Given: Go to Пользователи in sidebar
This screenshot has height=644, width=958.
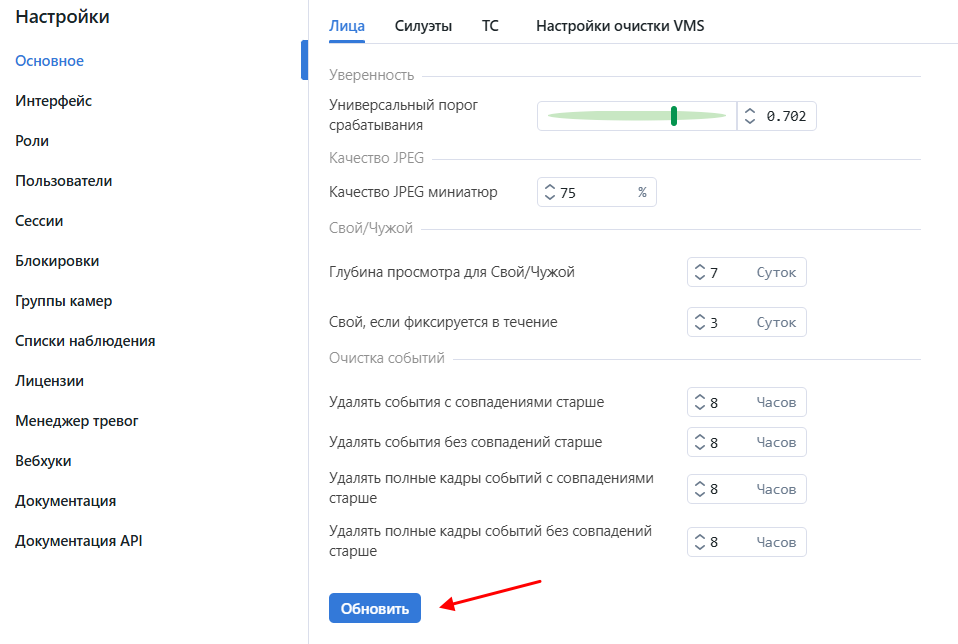Looking at the screenshot, I should click(x=64, y=181).
